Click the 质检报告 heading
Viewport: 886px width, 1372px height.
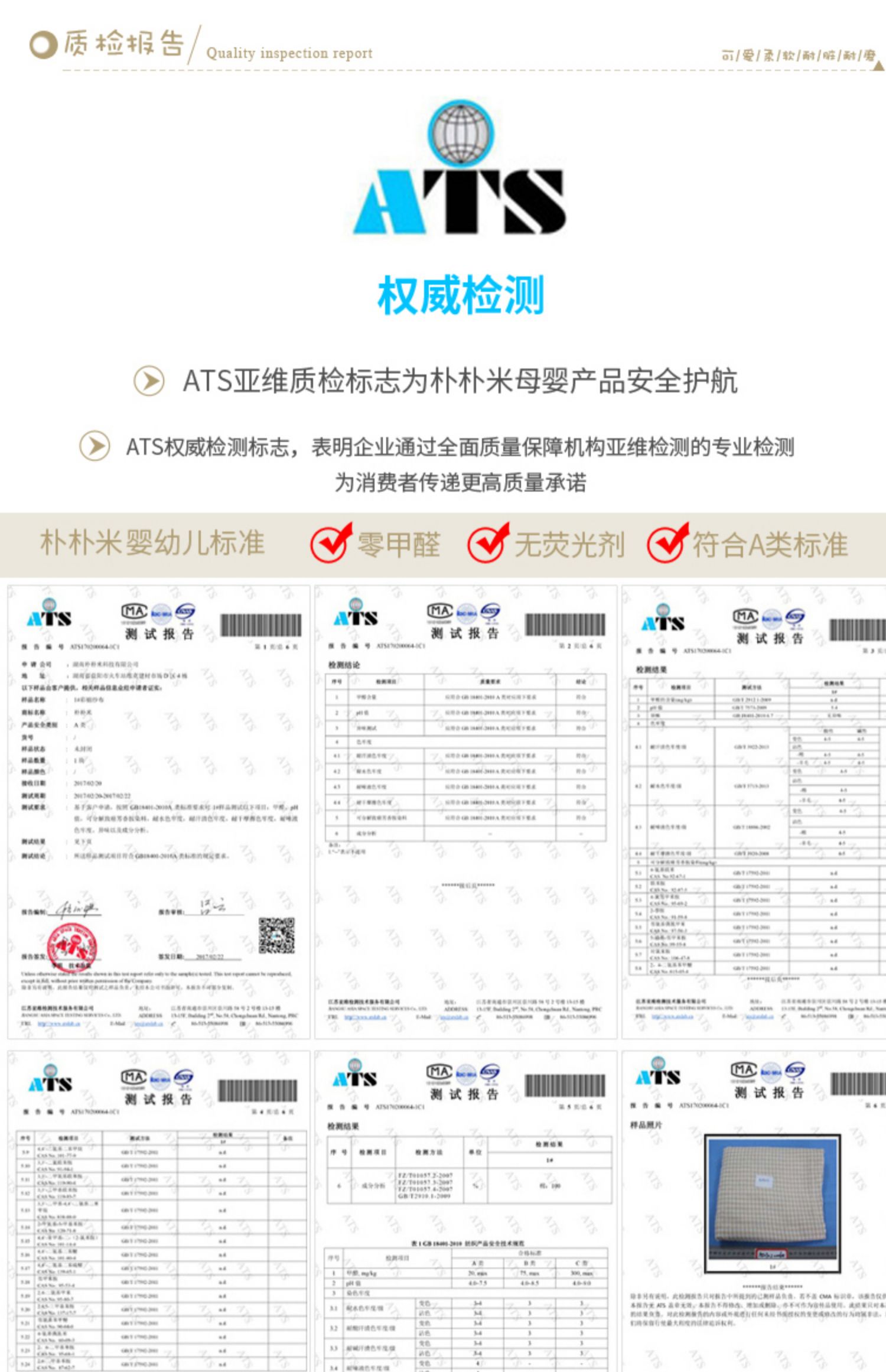click(x=124, y=44)
